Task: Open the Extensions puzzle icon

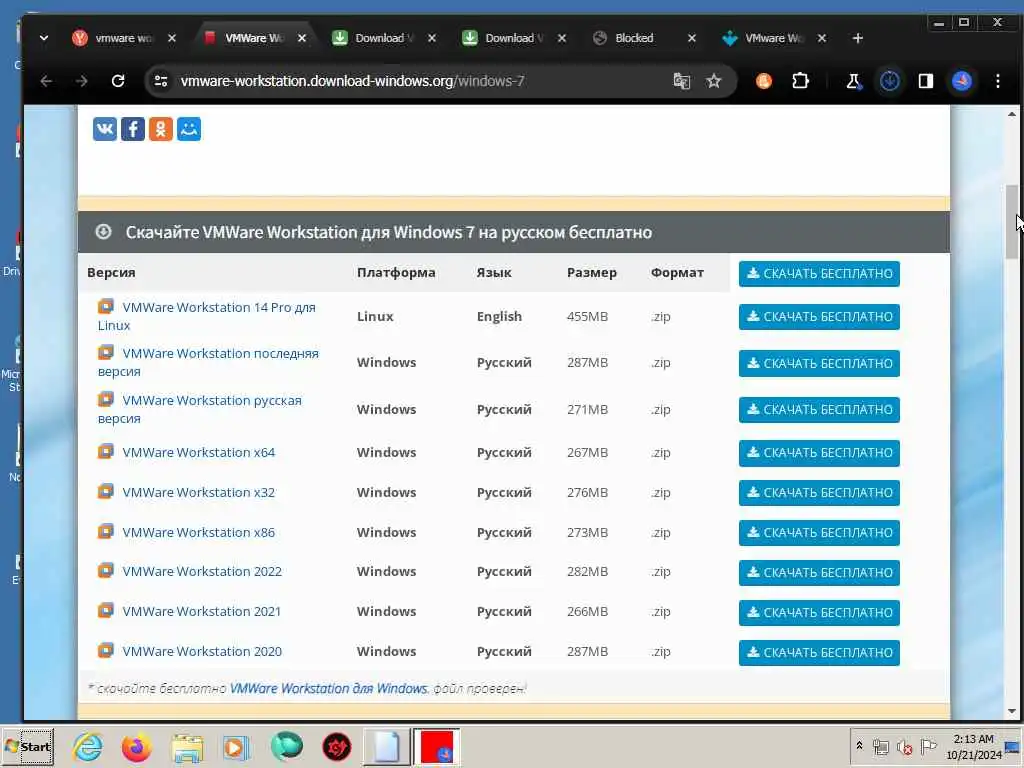Action: click(x=800, y=81)
